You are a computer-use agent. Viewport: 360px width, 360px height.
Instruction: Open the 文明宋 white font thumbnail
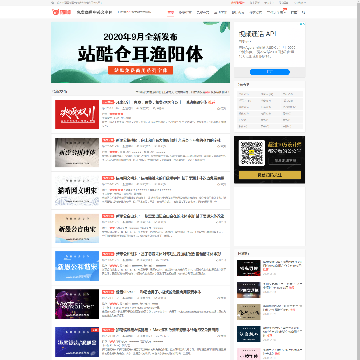[77, 190]
